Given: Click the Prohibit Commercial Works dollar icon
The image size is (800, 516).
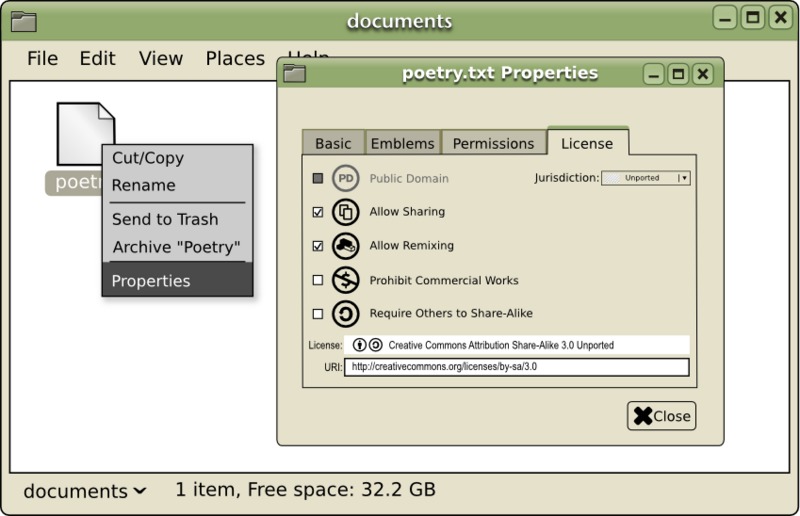Looking at the screenshot, I should (346, 280).
